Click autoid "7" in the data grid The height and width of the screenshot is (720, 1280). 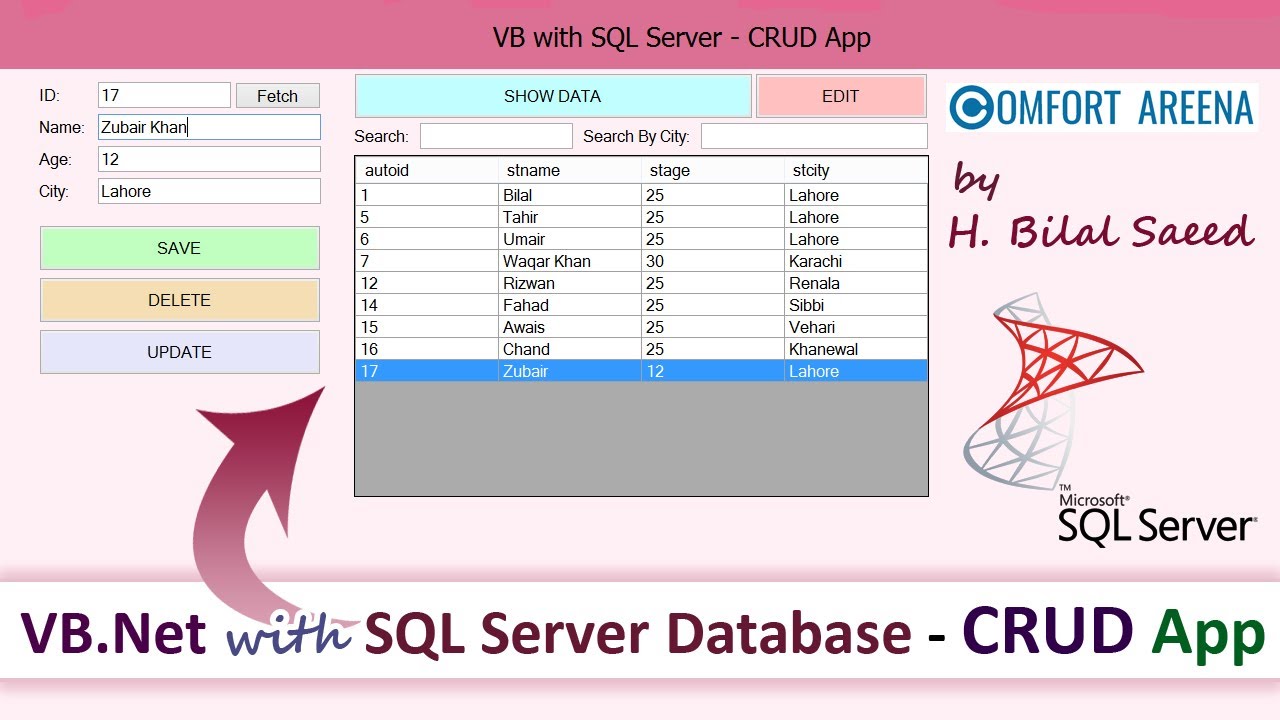(x=427, y=261)
